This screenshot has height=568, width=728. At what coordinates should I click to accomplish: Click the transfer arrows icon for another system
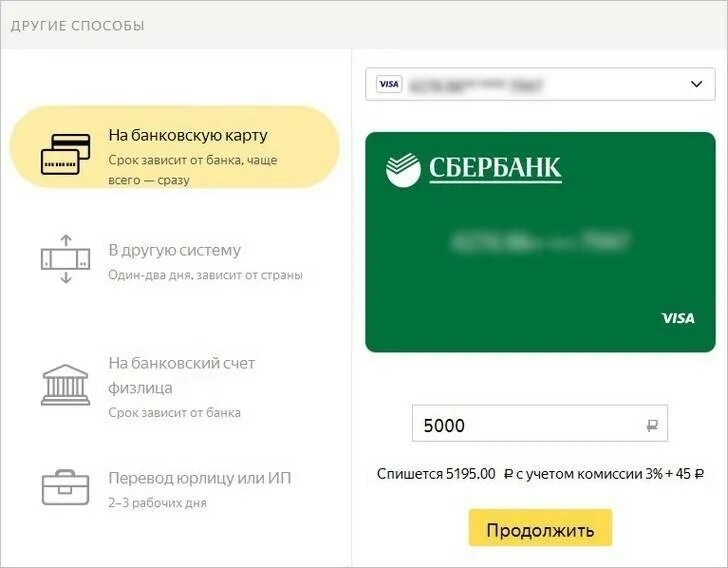(65, 259)
